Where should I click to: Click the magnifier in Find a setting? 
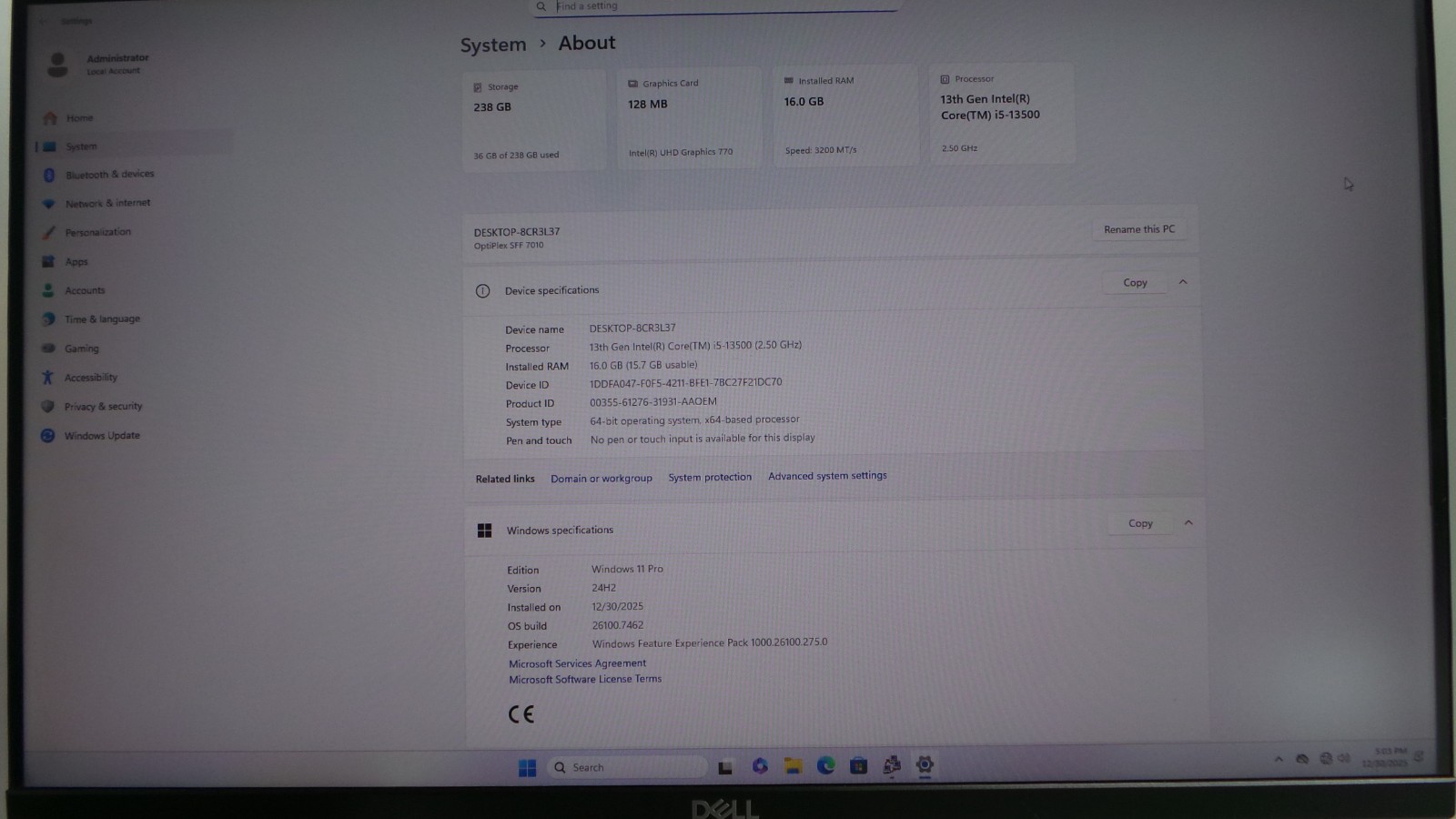[x=541, y=6]
